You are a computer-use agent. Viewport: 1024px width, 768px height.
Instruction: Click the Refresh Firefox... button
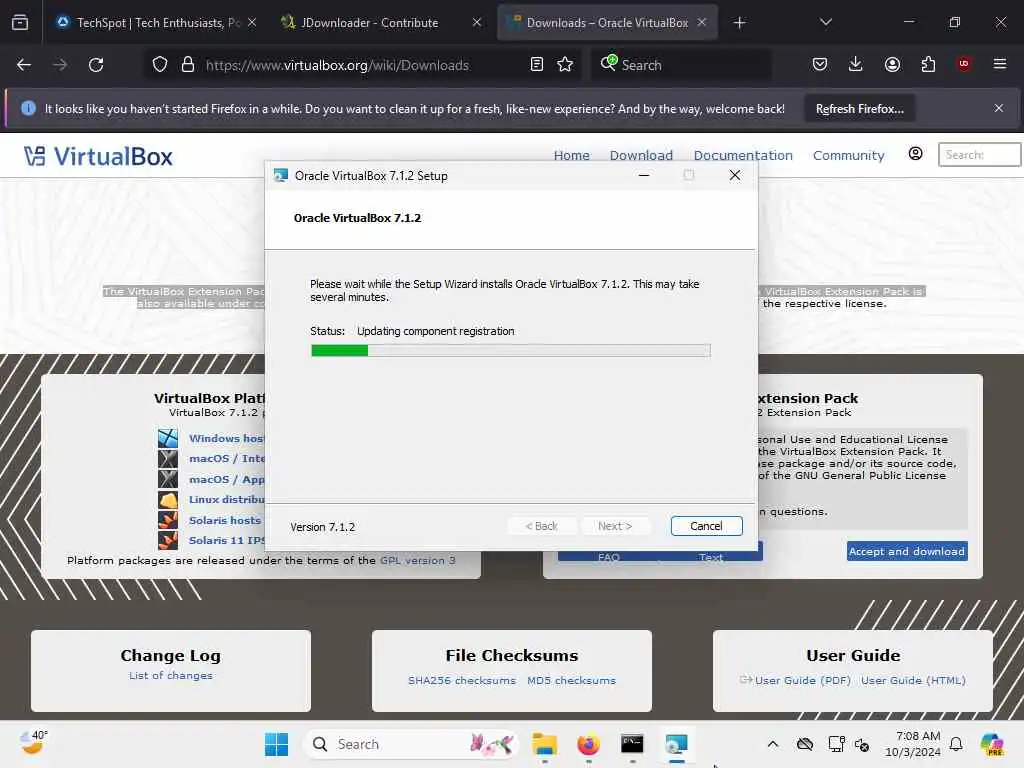tap(859, 109)
